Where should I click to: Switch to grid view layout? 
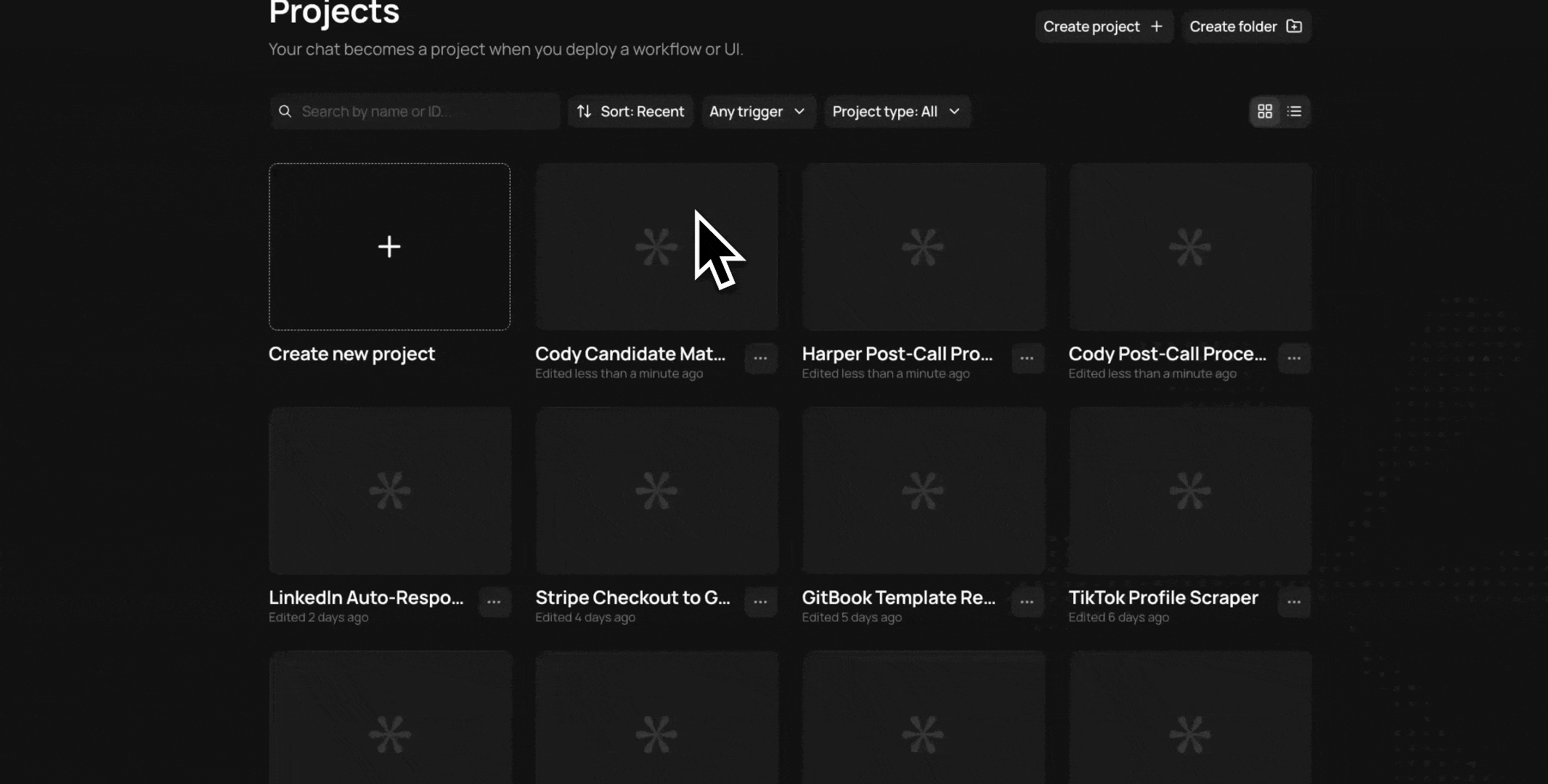click(1265, 111)
